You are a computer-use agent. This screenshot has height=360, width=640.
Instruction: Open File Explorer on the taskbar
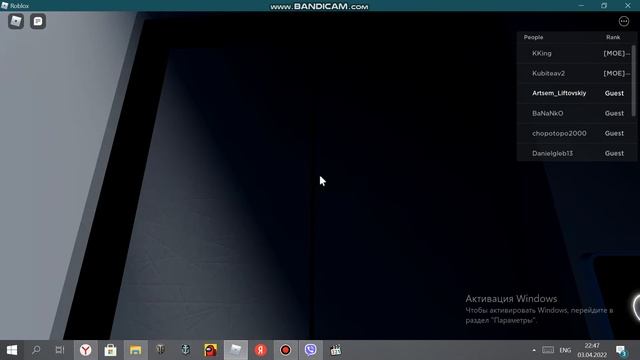pyautogui.click(x=136, y=350)
